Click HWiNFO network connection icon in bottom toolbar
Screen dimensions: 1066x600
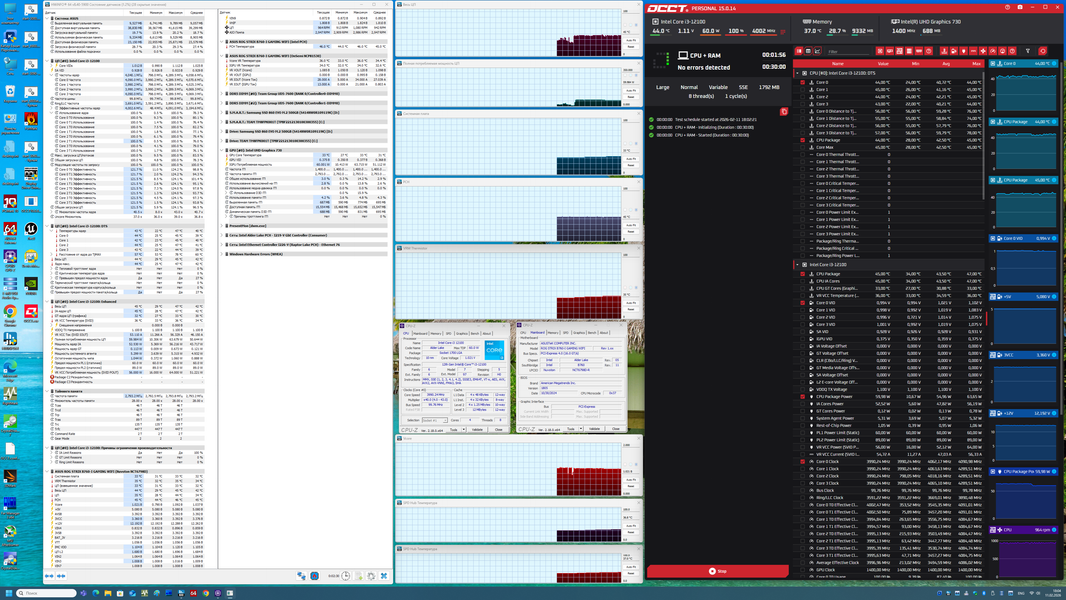pyautogui.click(x=301, y=576)
